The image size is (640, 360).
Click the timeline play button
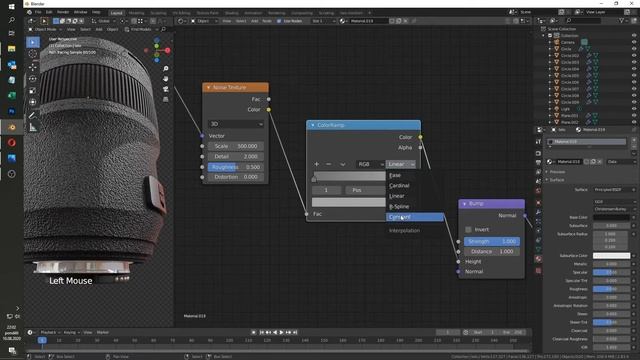tap(281, 333)
